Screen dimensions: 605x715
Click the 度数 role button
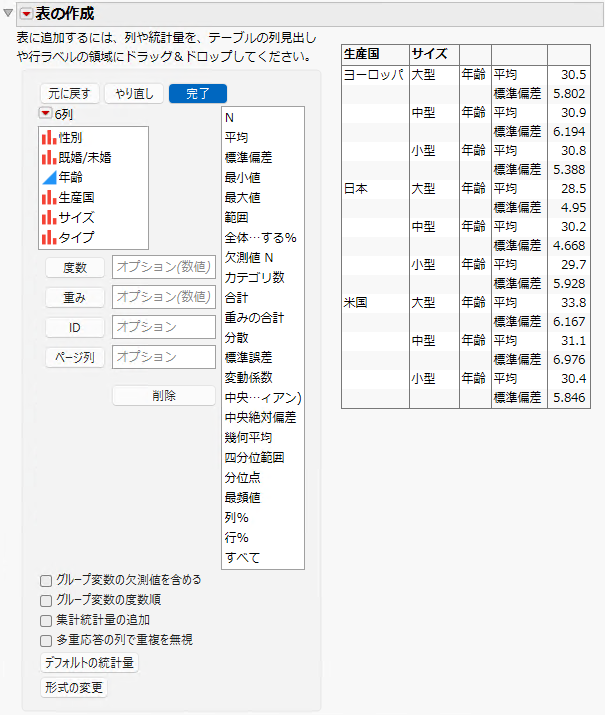click(75, 267)
